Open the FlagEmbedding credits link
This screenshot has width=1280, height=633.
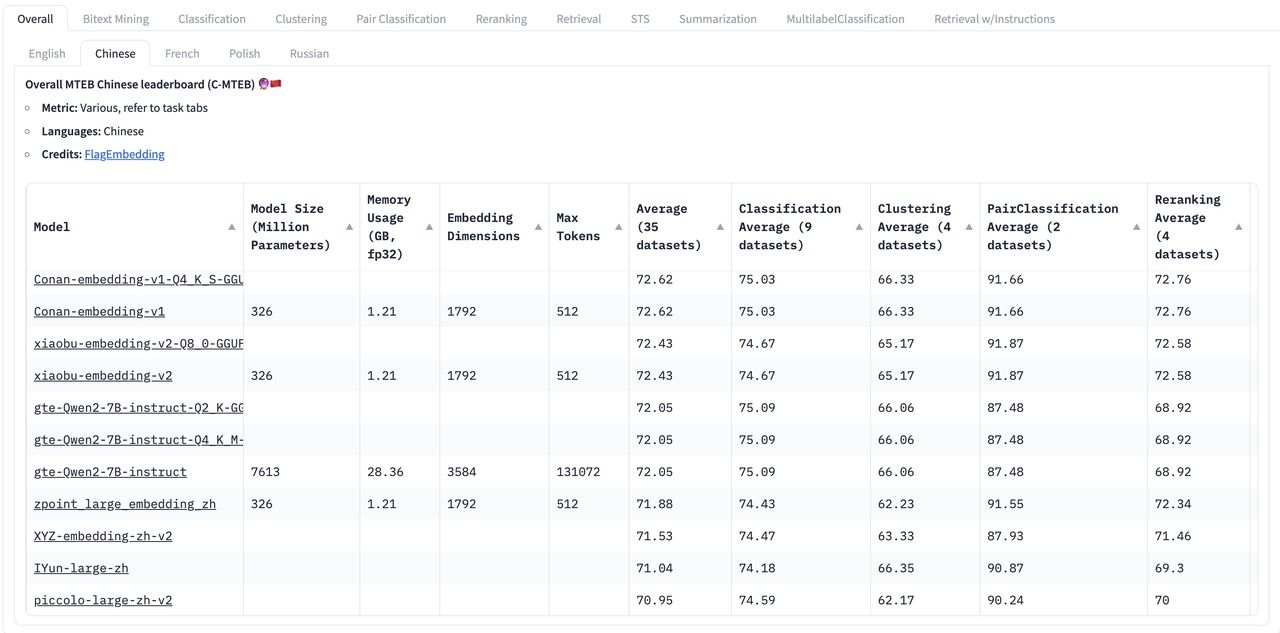(124, 154)
